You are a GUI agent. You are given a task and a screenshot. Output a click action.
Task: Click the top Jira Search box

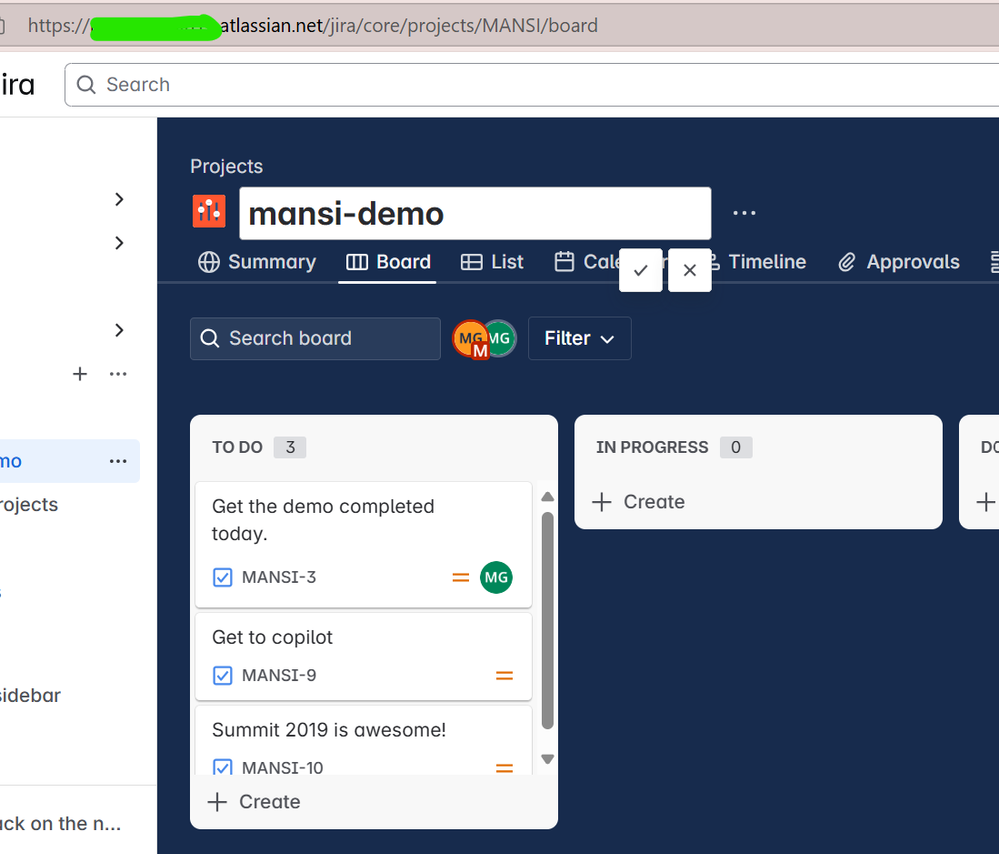pyautogui.click(x=531, y=85)
